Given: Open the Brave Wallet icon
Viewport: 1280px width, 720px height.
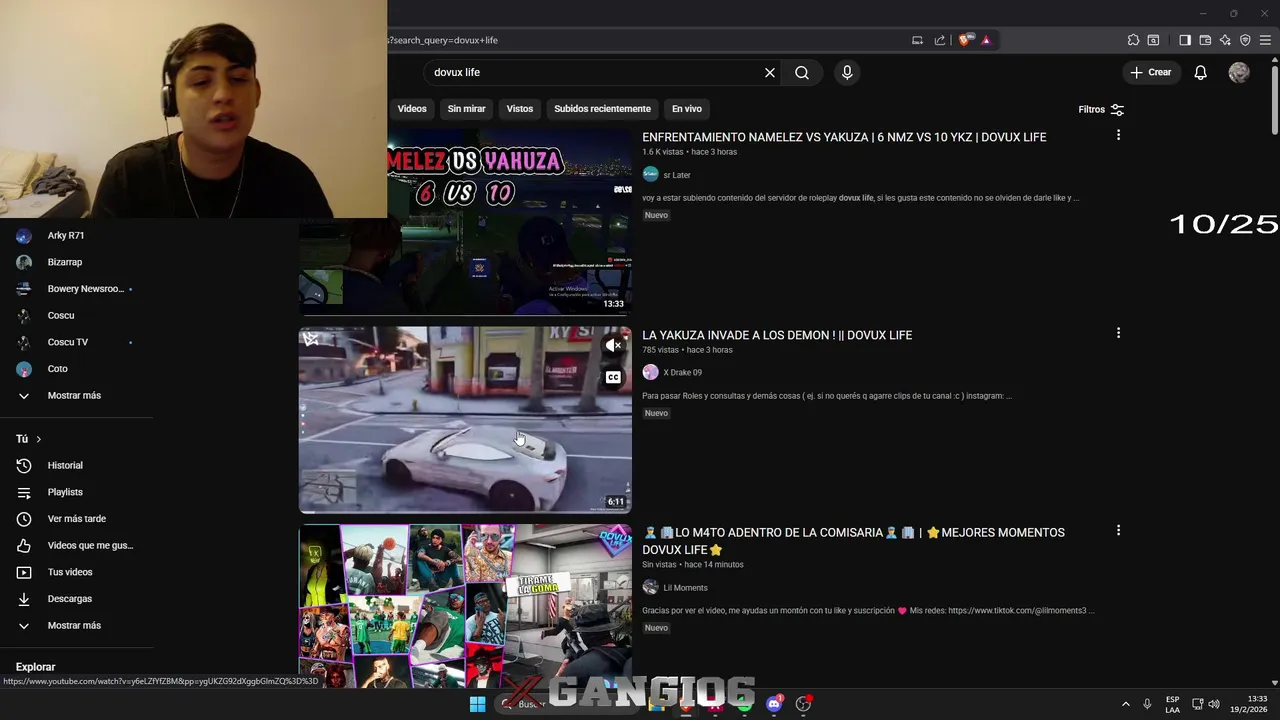Looking at the screenshot, I should 1205,40.
